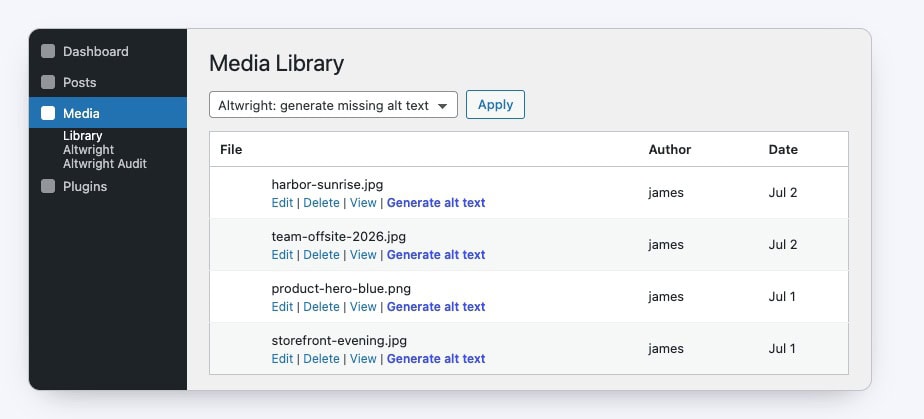924x419 pixels.
Task: Click the File column header
Action: click(231, 150)
